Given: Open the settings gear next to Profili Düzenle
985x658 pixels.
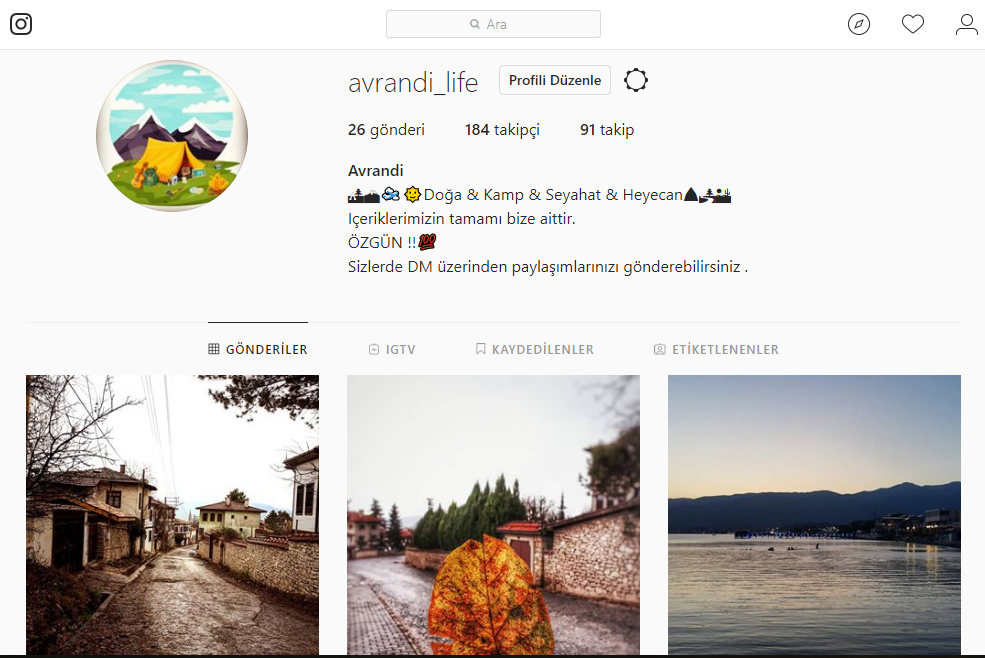Looking at the screenshot, I should pyautogui.click(x=636, y=80).
